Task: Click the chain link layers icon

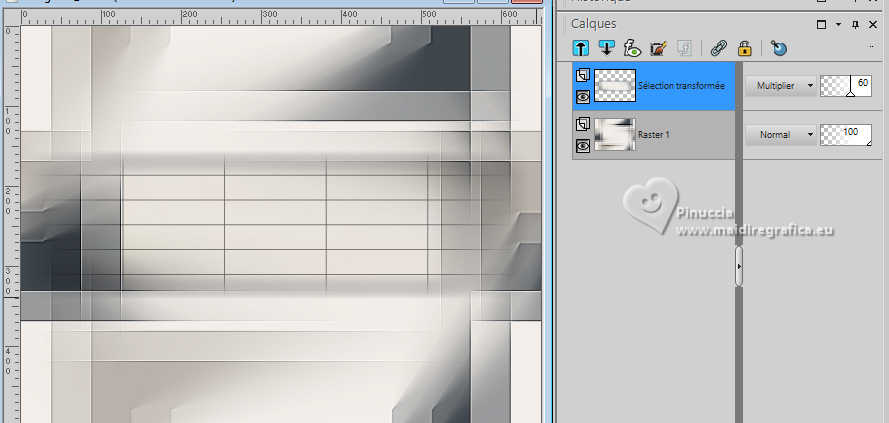Action: [x=719, y=49]
